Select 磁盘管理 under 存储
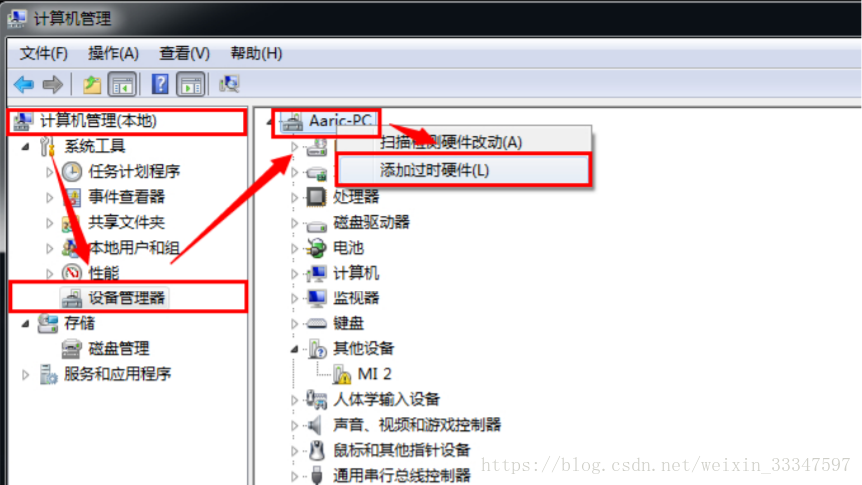 click(x=119, y=349)
